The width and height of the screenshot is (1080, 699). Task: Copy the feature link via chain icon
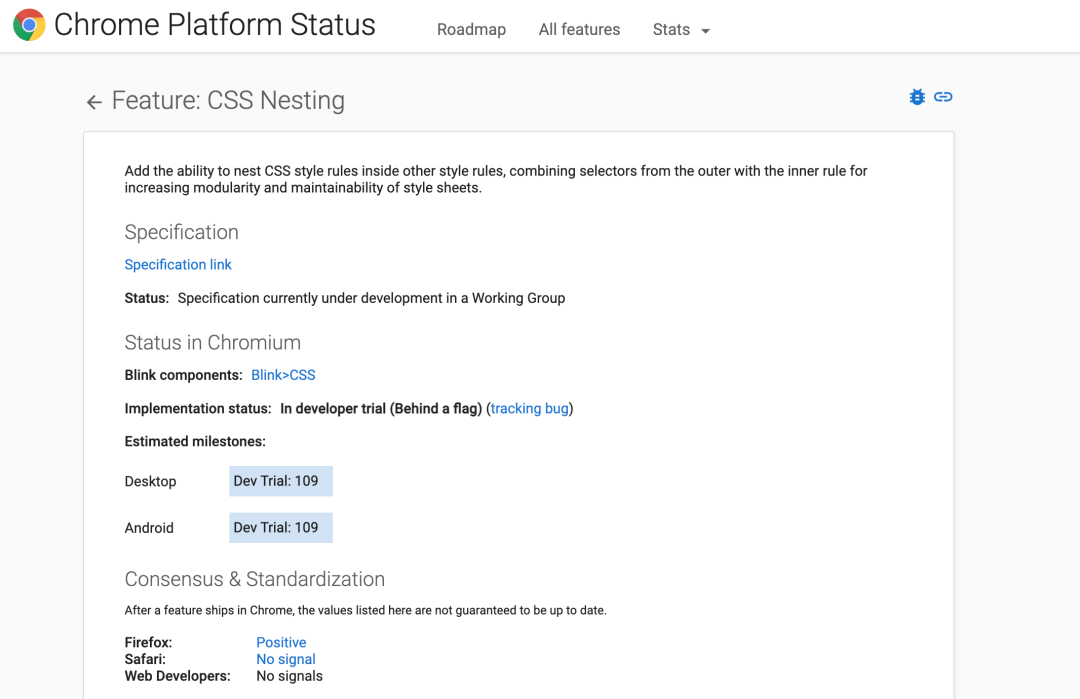[x=943, y=97]
